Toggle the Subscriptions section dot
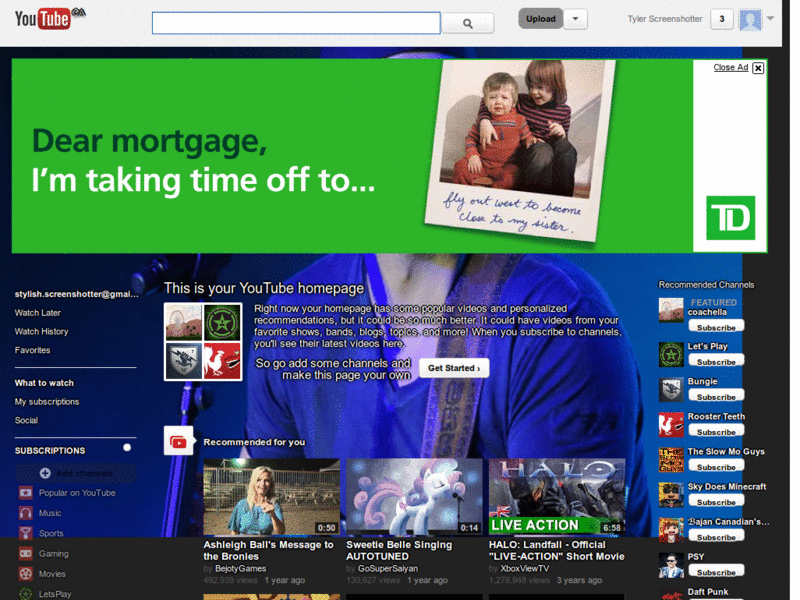 (127, 447)
